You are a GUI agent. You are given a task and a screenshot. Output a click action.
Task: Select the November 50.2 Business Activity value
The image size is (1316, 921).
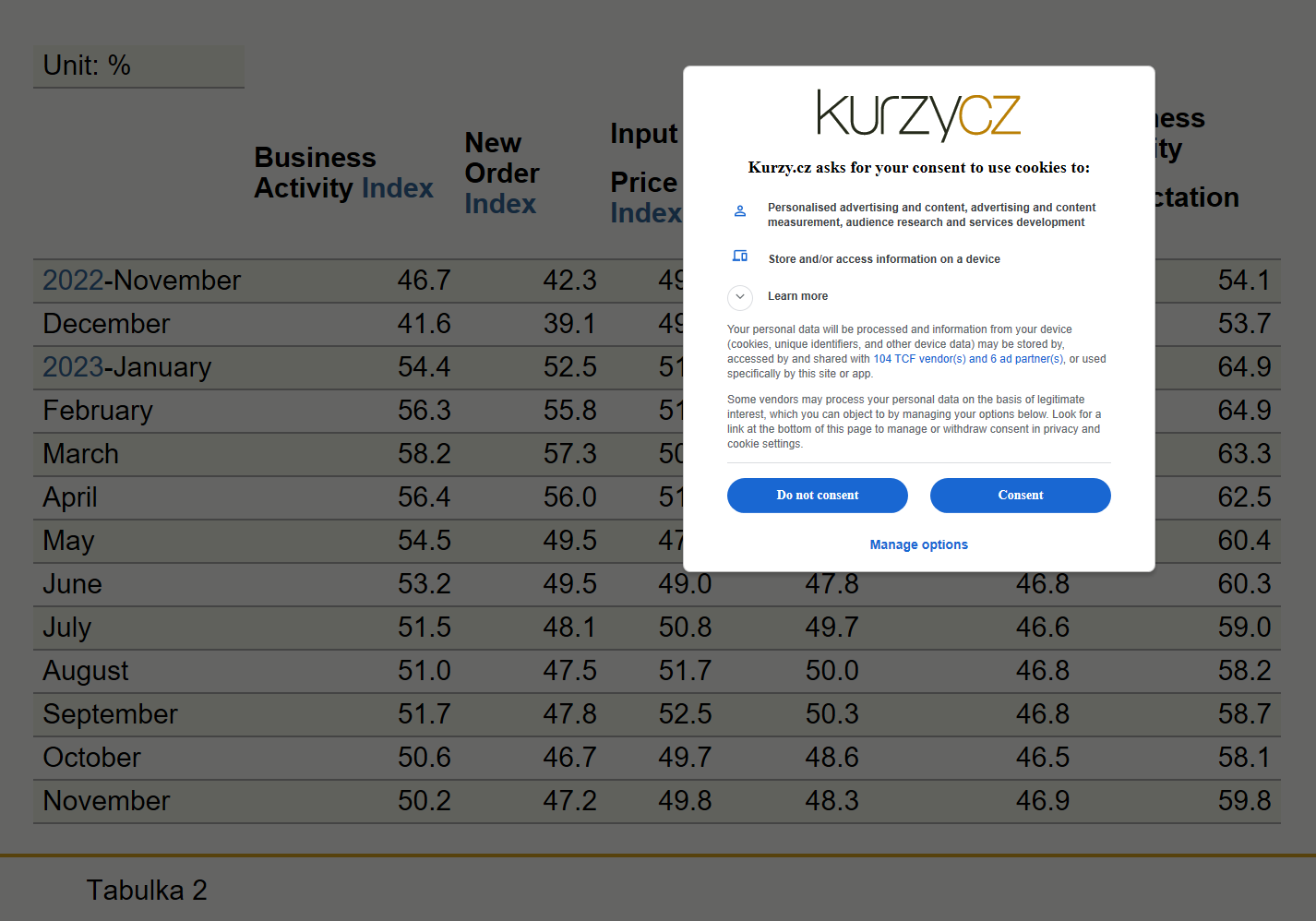(x=425, y=801)
